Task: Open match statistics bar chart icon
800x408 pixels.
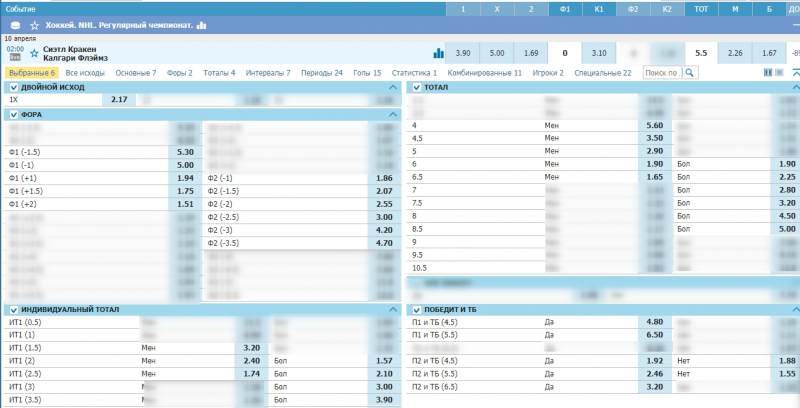Action: tap(438, 53)
